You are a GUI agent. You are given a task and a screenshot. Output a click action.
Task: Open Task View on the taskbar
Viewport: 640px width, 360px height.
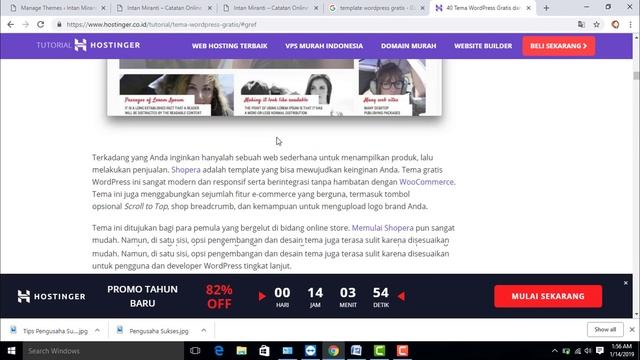click(x=195, y=351)
